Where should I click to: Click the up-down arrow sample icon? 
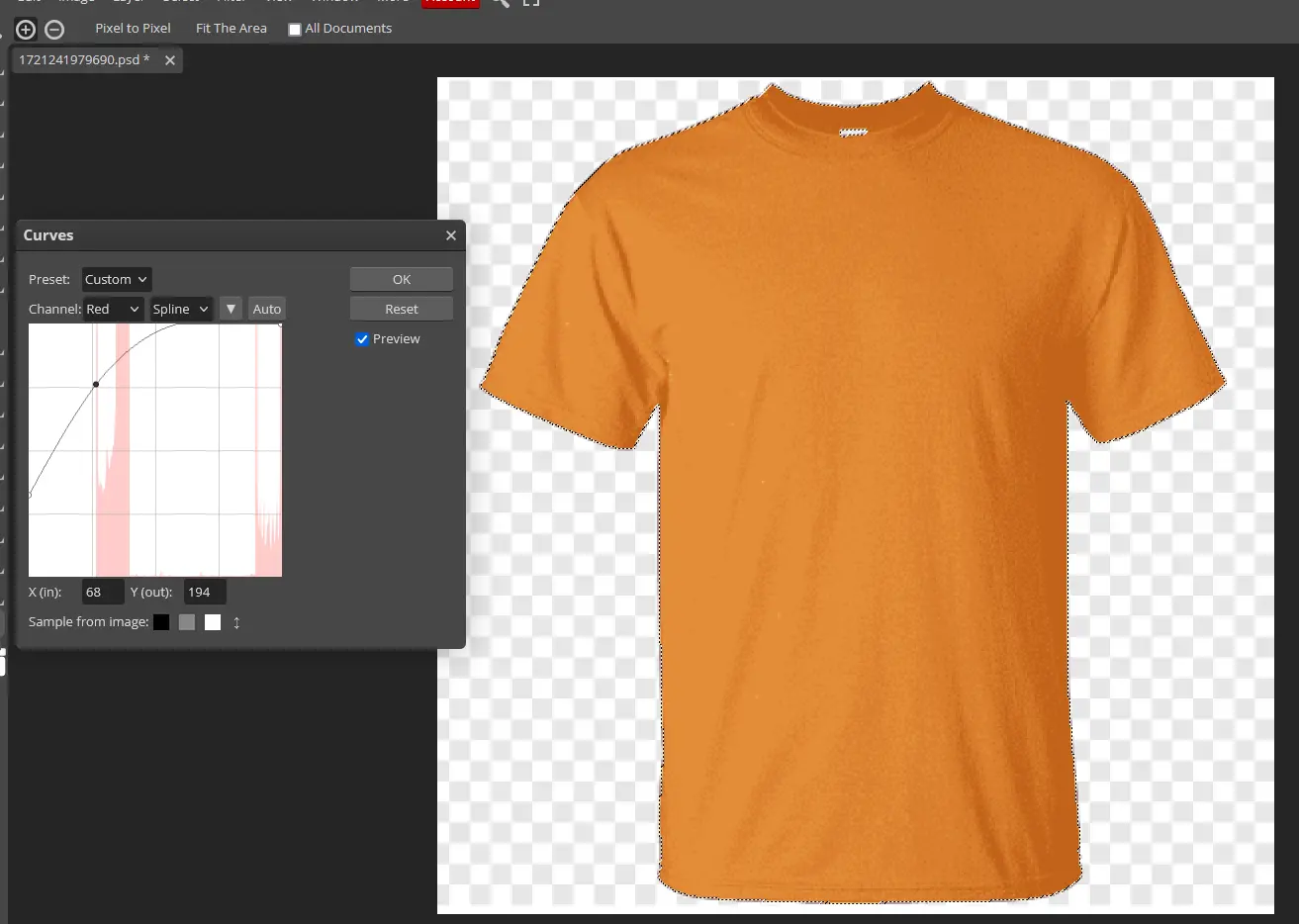(236, 622)
